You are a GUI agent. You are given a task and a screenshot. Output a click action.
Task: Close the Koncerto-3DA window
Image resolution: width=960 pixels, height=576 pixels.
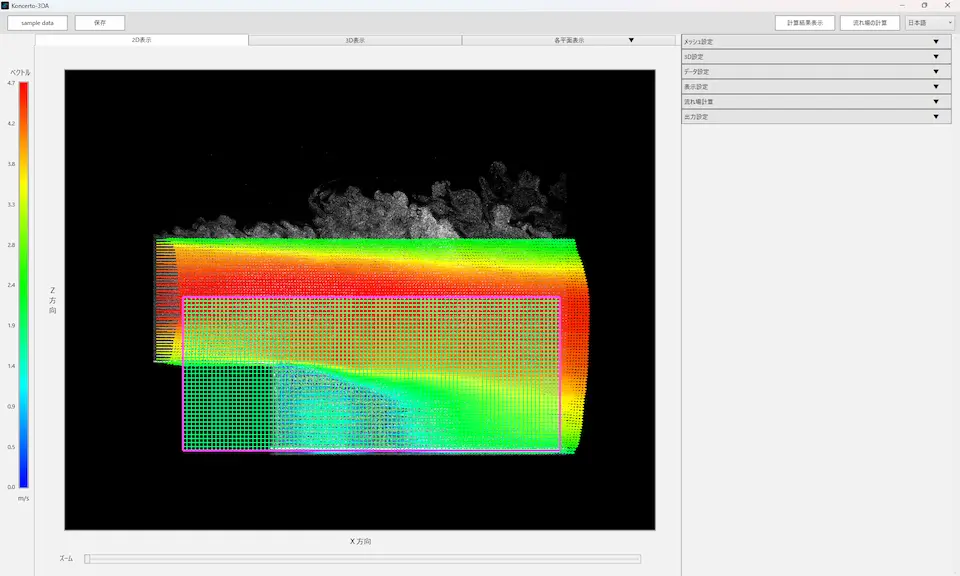[948, 6]
